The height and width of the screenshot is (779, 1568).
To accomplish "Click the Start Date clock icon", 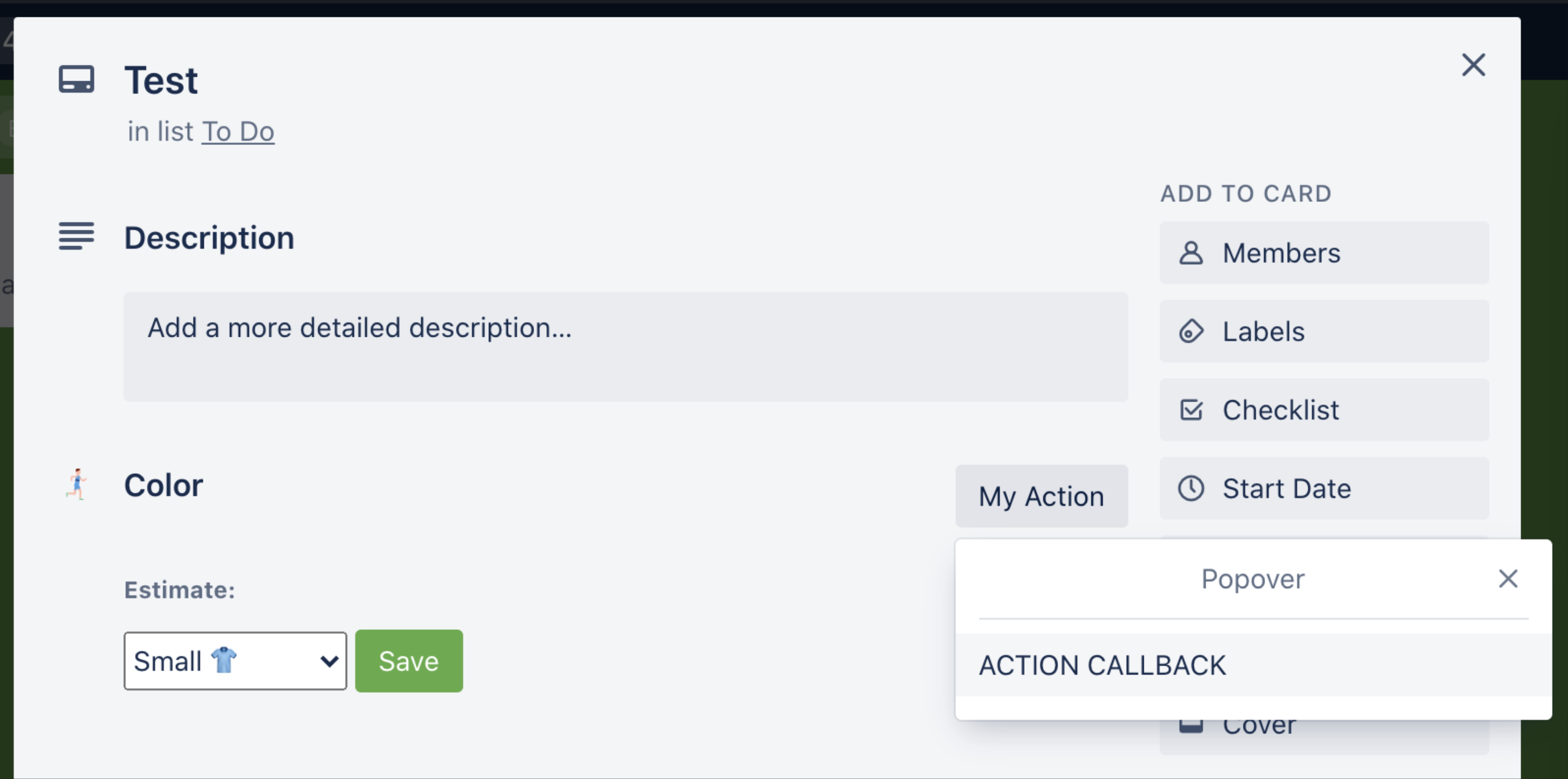I will pyautogui.click(x=1191, y=489).
